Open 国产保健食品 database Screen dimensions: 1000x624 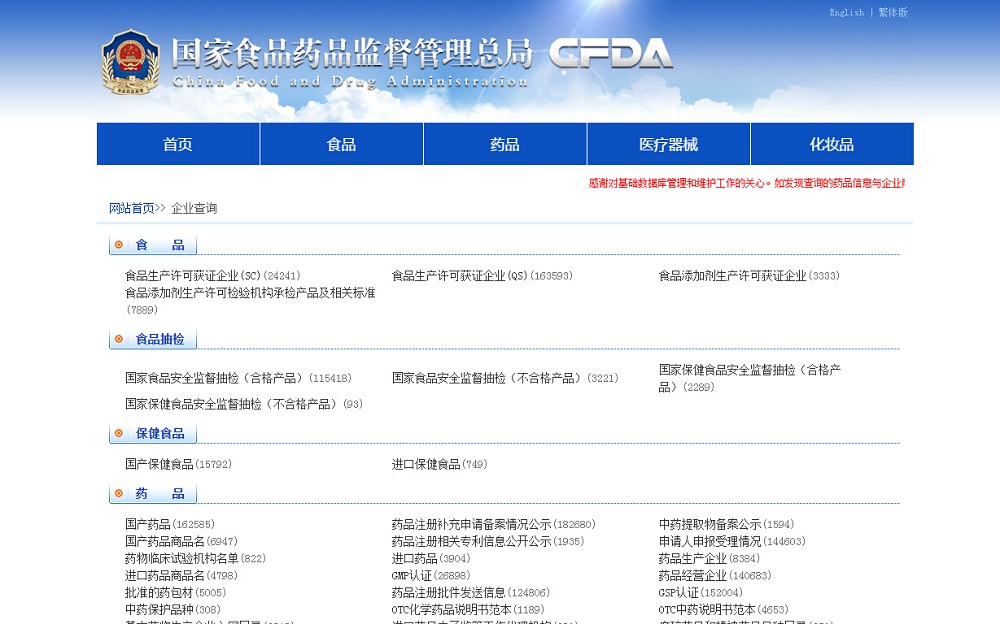(x=178, y=464)
